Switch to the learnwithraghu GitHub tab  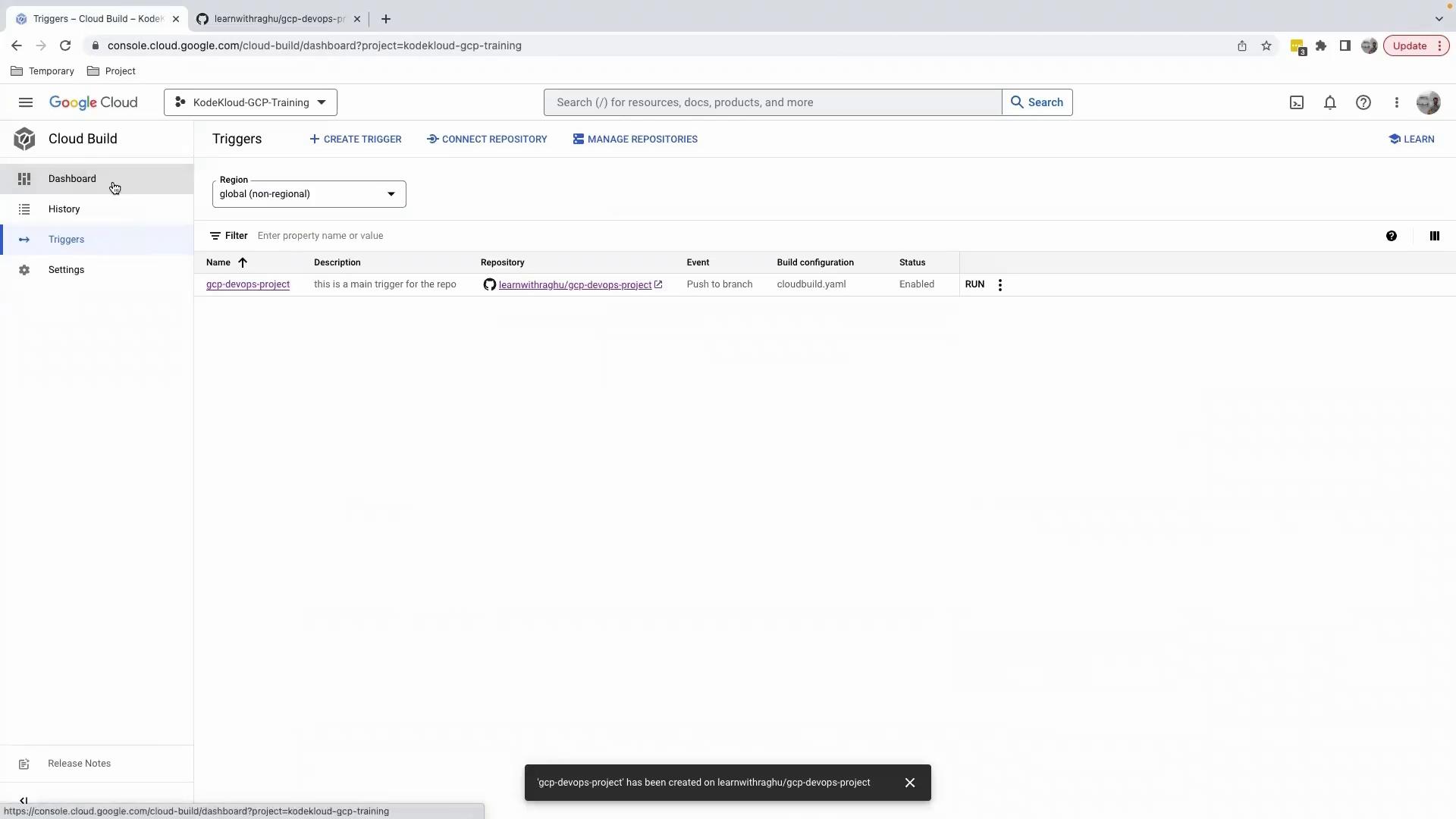click(x=278, y=19)
